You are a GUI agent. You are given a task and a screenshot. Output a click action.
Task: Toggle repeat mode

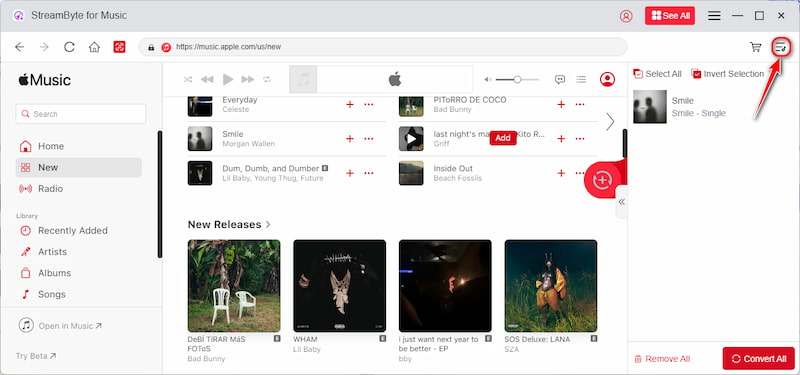pyautogui.click(x=267, y=79)
